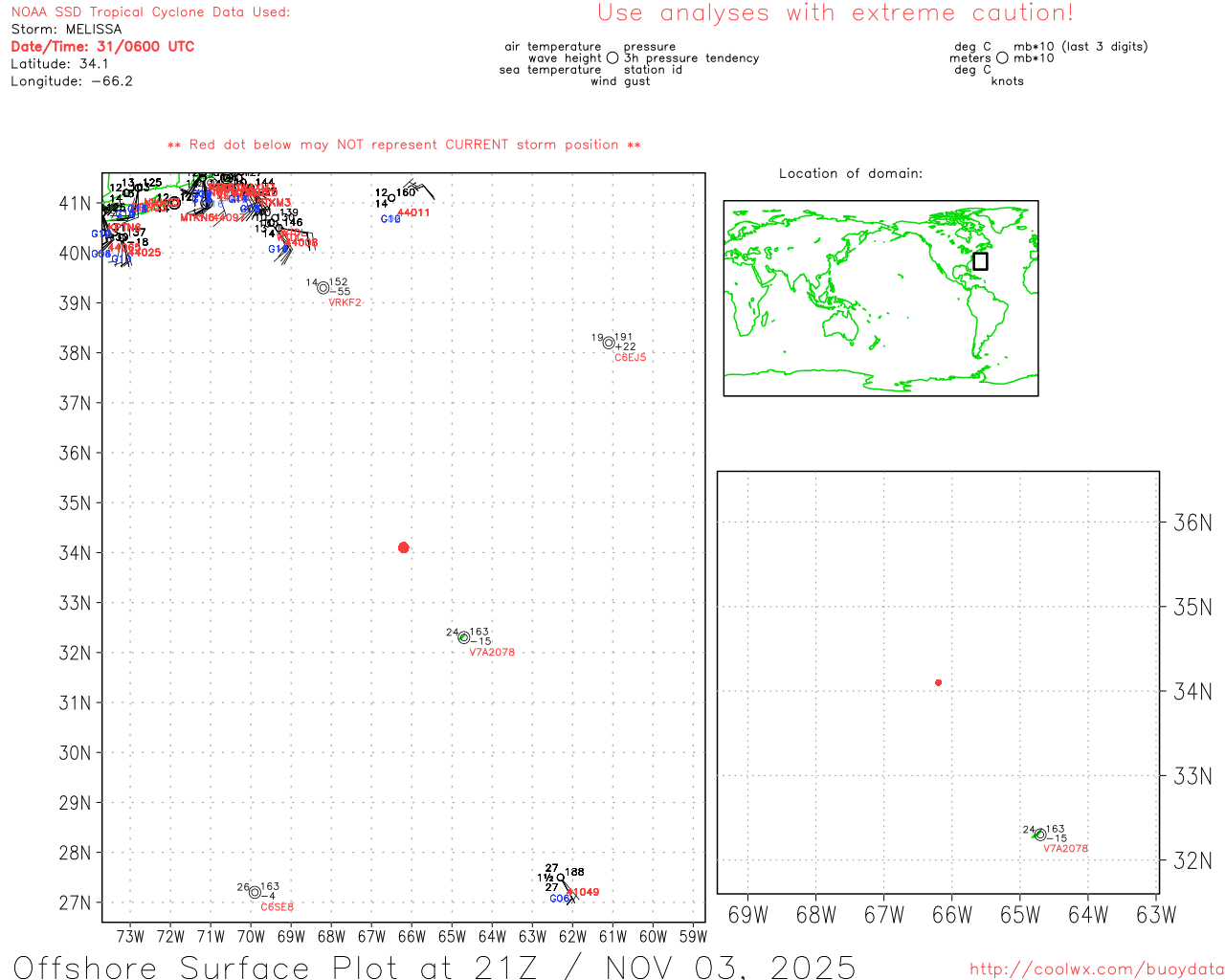Click the world overview map thumbnail
The height and width of the screenshot is (980, 1225).
[x=880, y=298]
